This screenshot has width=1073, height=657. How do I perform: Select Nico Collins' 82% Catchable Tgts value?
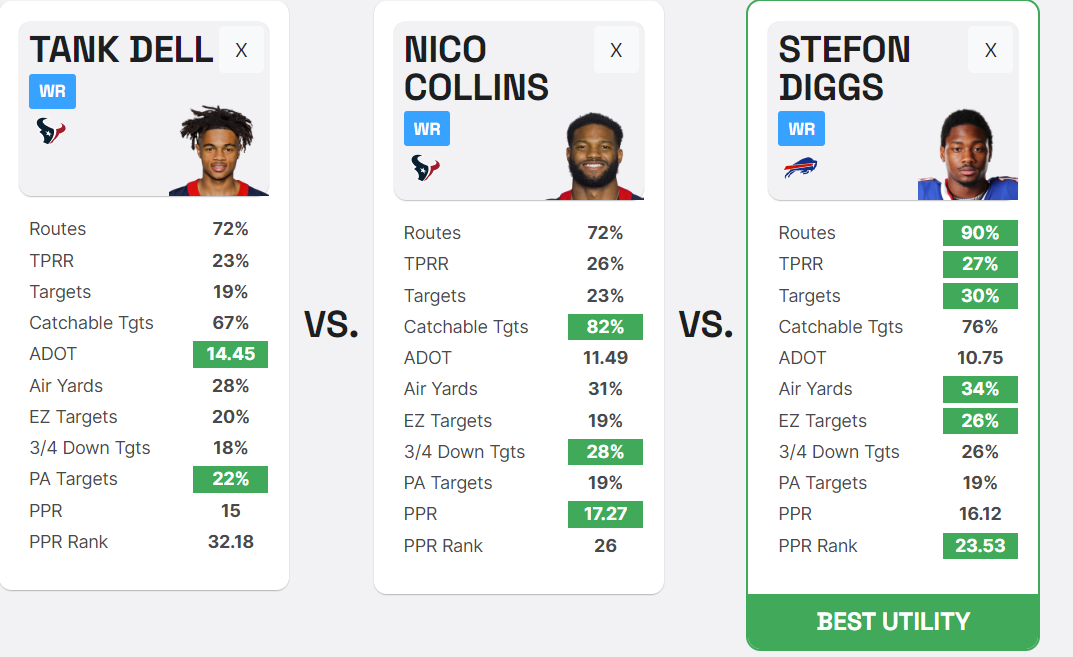click(605, 327)
